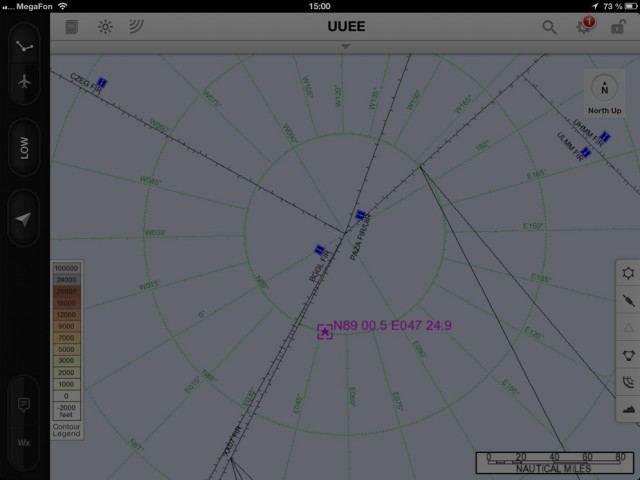
Task: Toggle airports layer in right panel
Action: click(628, 273)
